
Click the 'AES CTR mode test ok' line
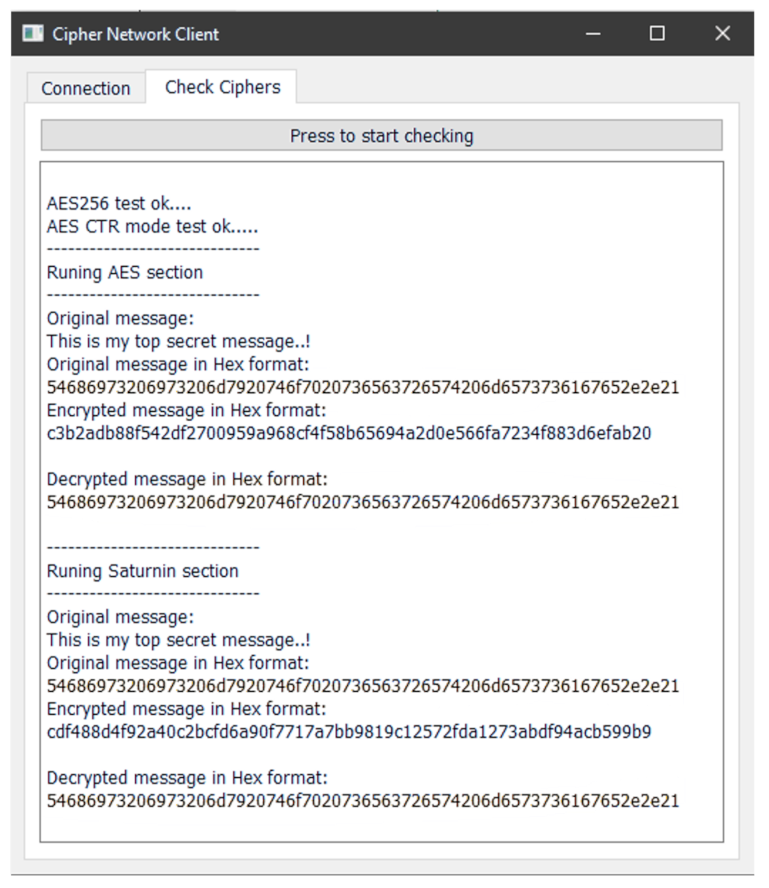pos(152,226)
